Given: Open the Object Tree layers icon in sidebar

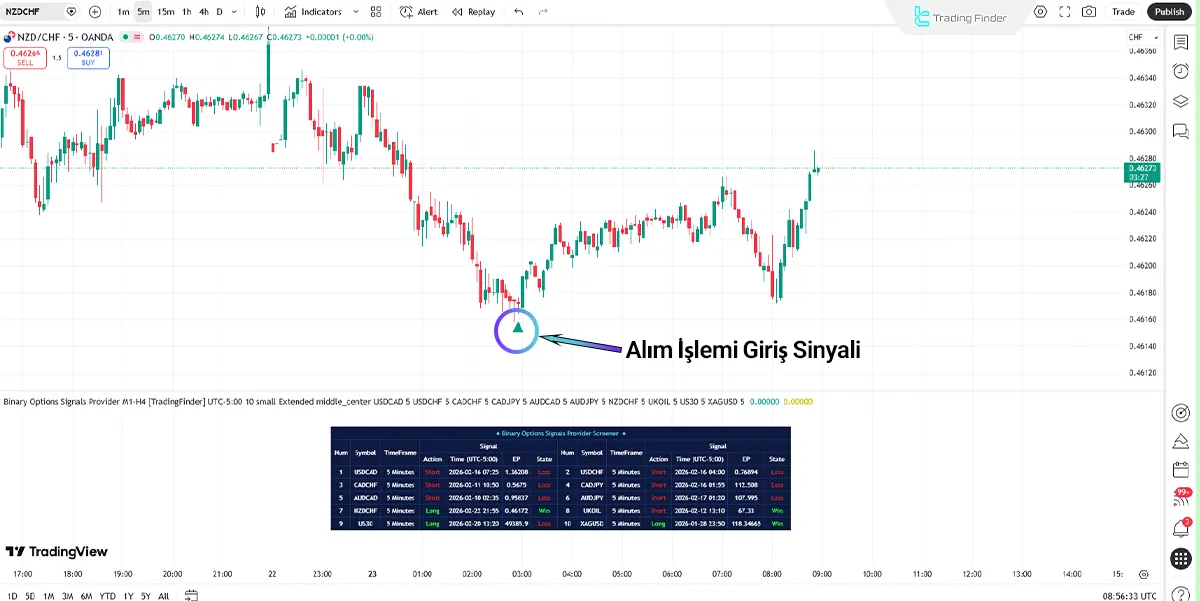Looking at the screenshot, I should coord(1180,102).
